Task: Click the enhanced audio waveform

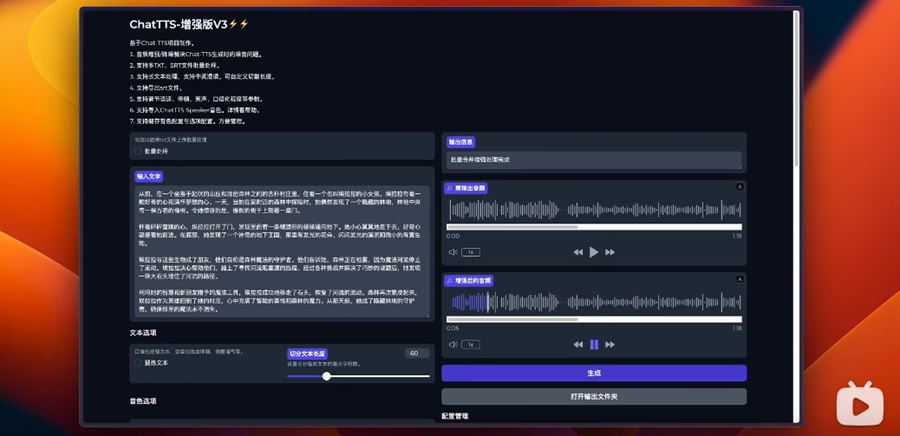Action: point(594,302)
